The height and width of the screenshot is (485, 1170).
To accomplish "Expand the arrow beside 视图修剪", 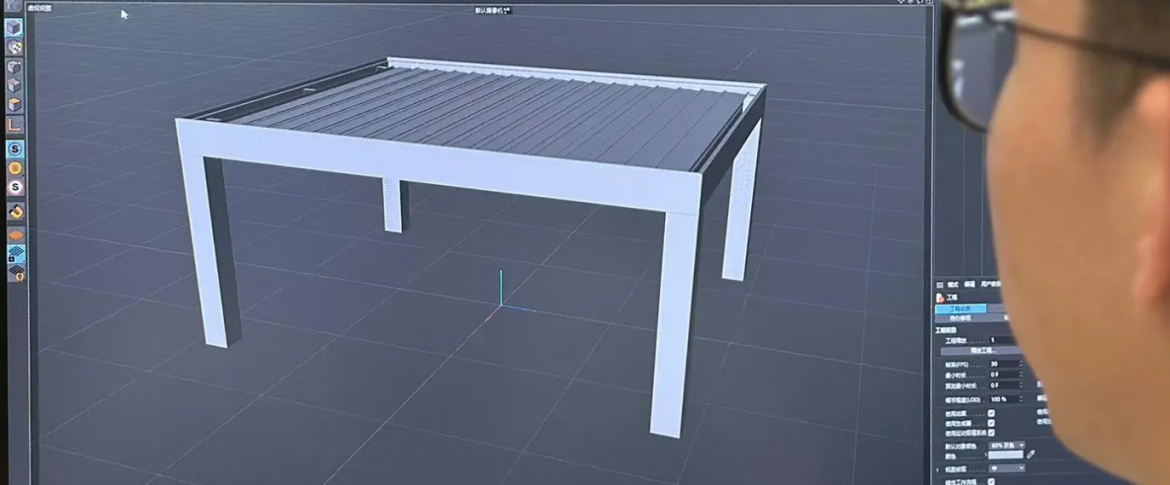I will 938,467.
